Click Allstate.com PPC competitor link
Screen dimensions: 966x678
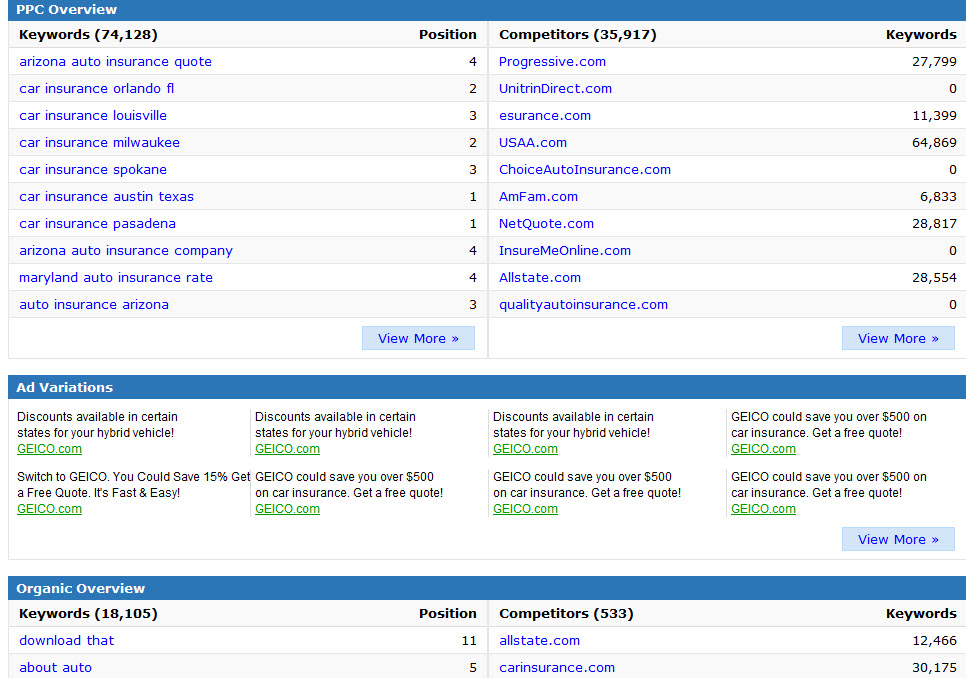pyautogui.click(x=540, y=278)
